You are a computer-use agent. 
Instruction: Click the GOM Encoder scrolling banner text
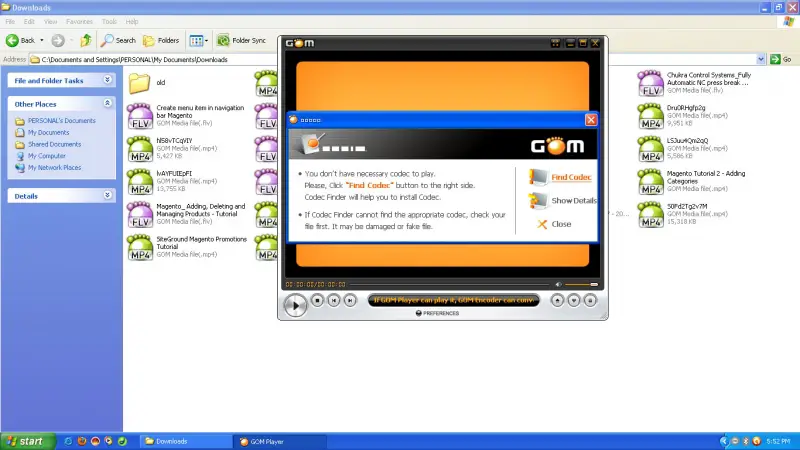pyautogui.click(x=453, y=300)
